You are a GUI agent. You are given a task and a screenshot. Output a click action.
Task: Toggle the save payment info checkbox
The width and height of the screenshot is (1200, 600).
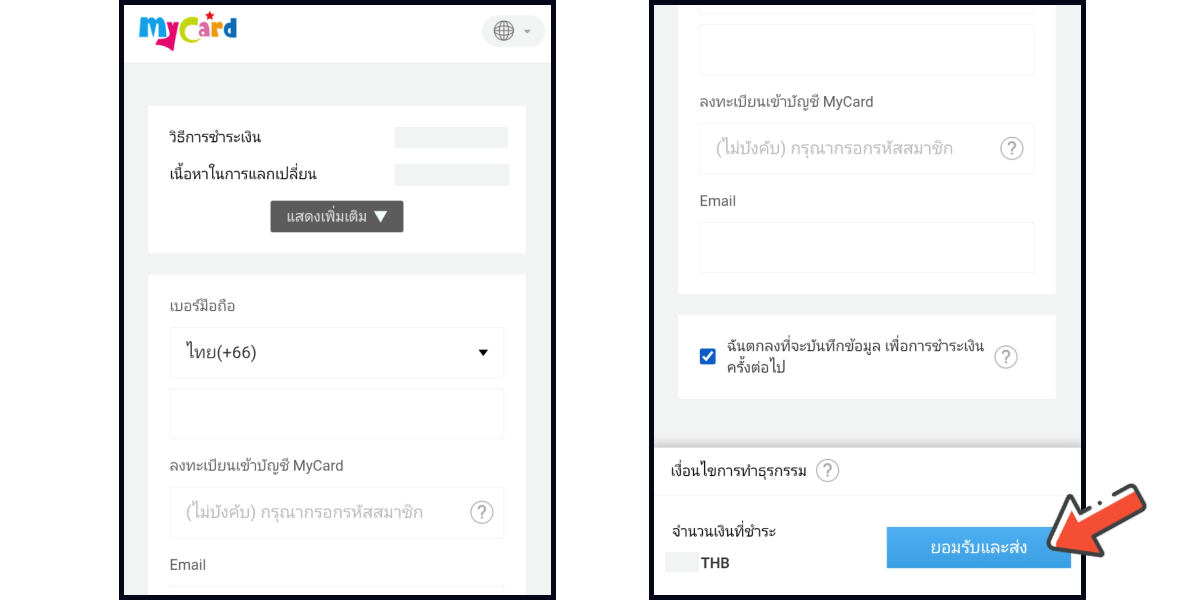click(708, 357)
